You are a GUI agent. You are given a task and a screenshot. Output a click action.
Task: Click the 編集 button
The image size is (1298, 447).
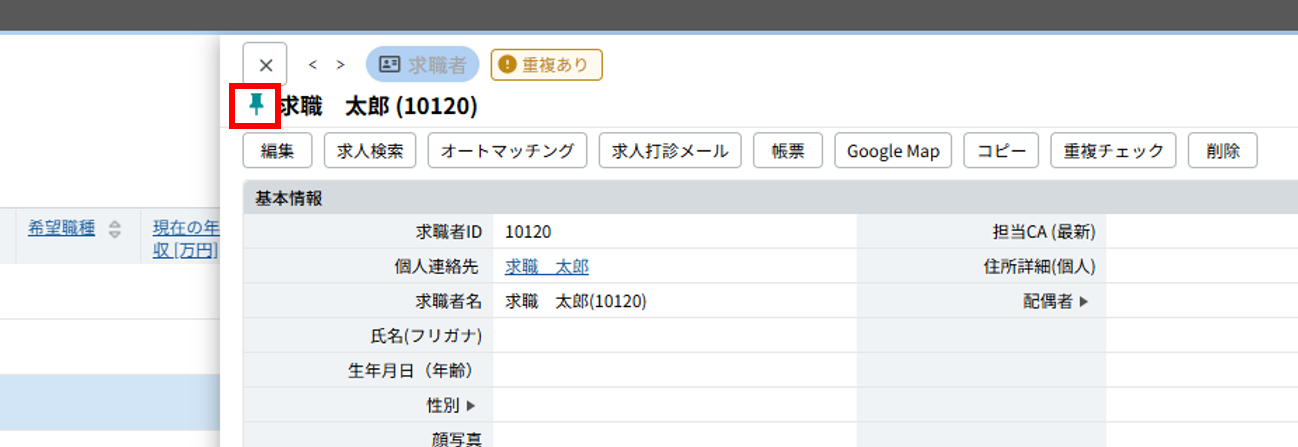coord(277,151)
